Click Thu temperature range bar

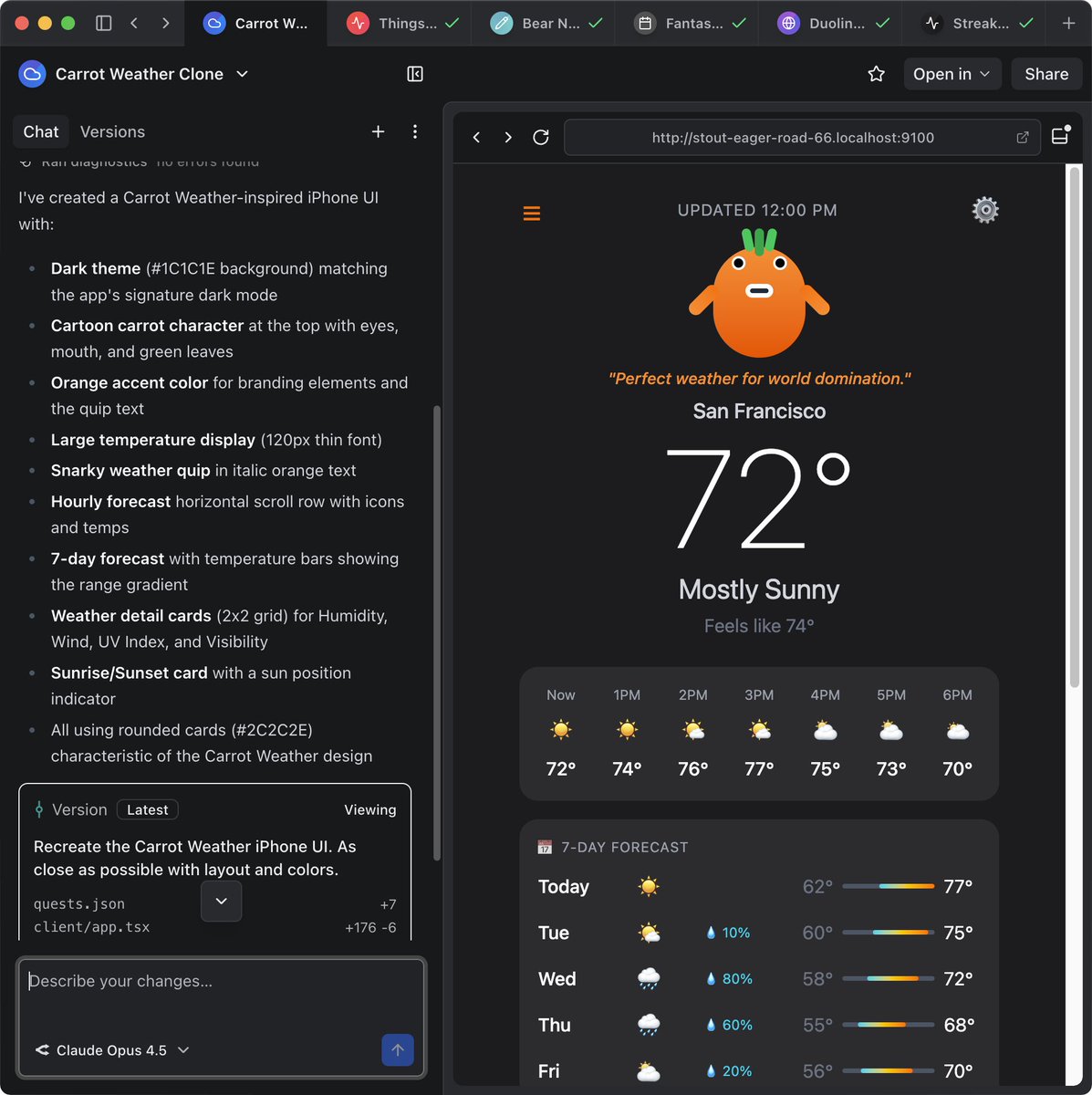[889, 1025]
